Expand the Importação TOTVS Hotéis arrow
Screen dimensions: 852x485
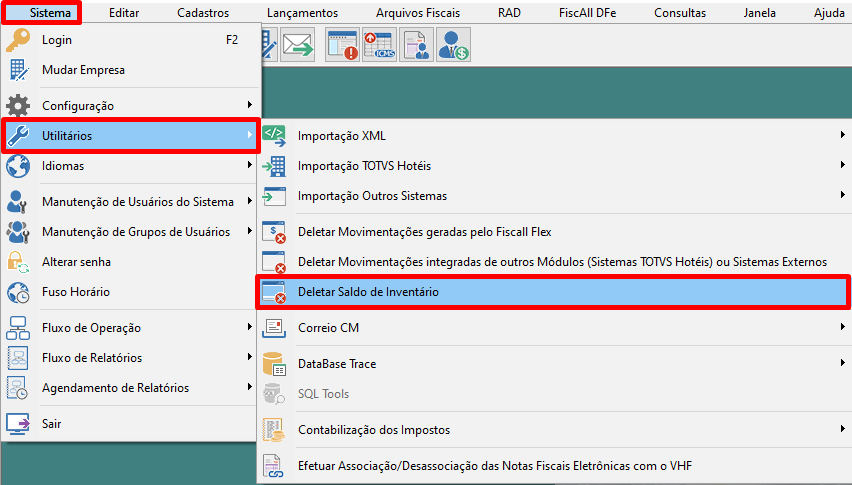[x=842, y=165]
